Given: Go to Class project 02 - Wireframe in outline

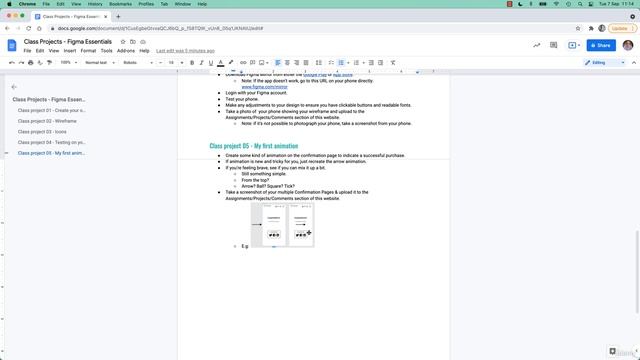Looking at the screenshot, I should pyautogui.click(x=47, y=121).
